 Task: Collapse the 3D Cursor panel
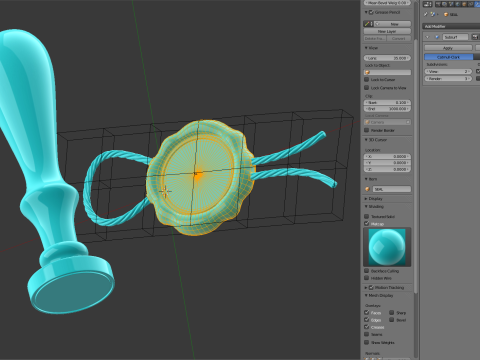tap(366, 140)
